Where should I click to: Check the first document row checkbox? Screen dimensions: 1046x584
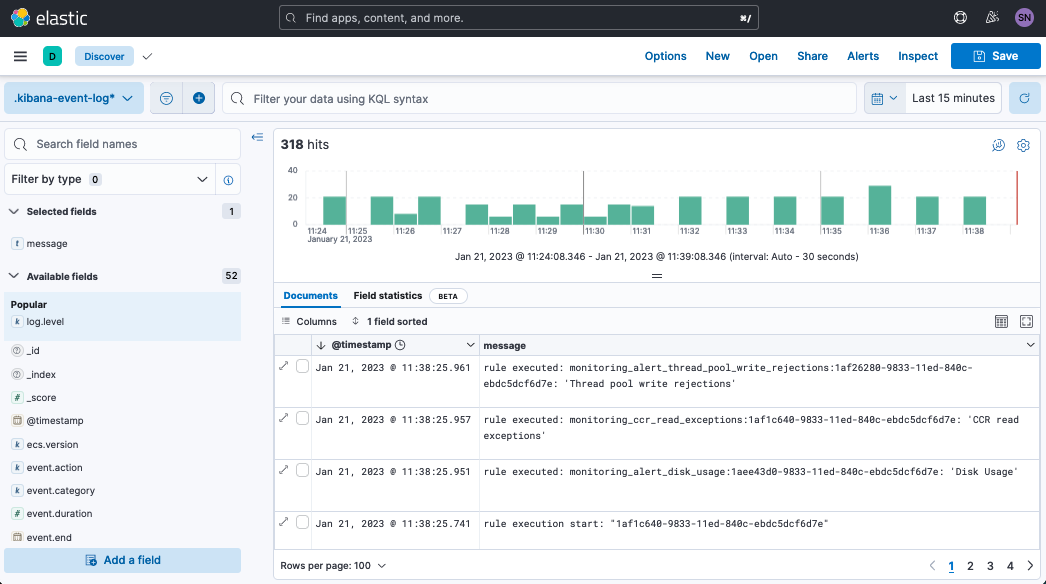pyautogui.click(x=302, y=365)
